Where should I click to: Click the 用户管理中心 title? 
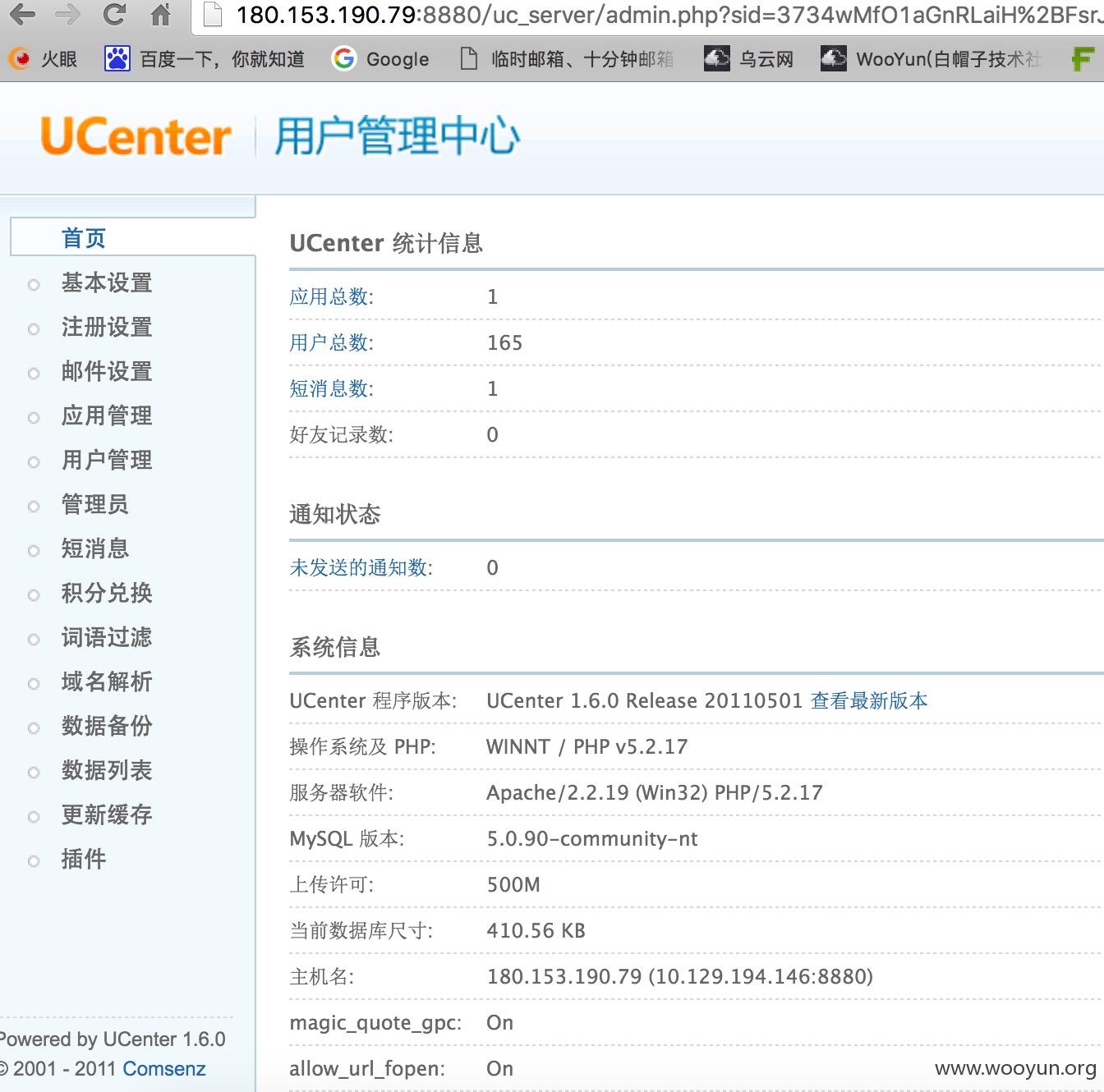pos(397,136)
